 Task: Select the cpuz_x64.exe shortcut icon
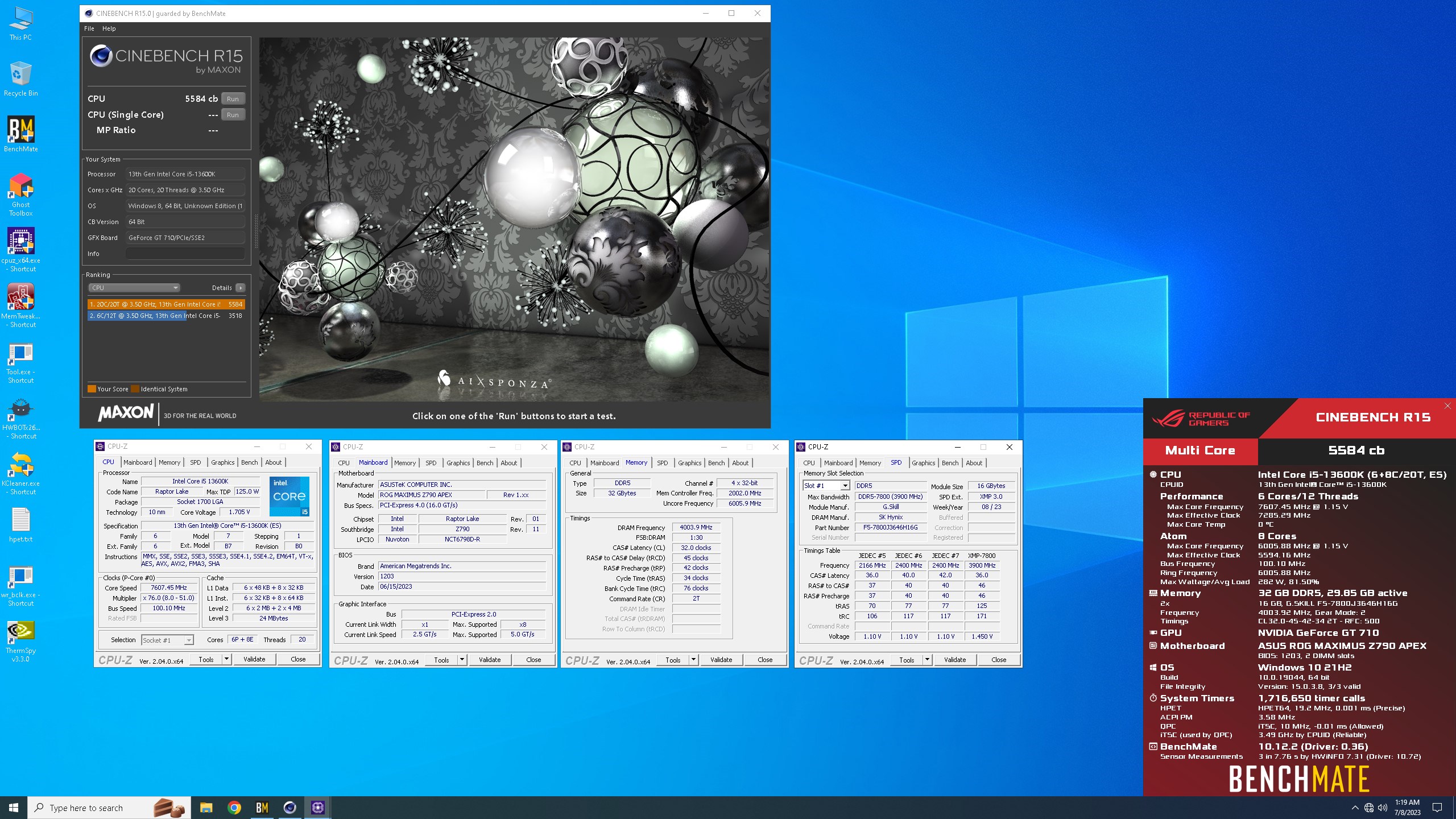20,250
